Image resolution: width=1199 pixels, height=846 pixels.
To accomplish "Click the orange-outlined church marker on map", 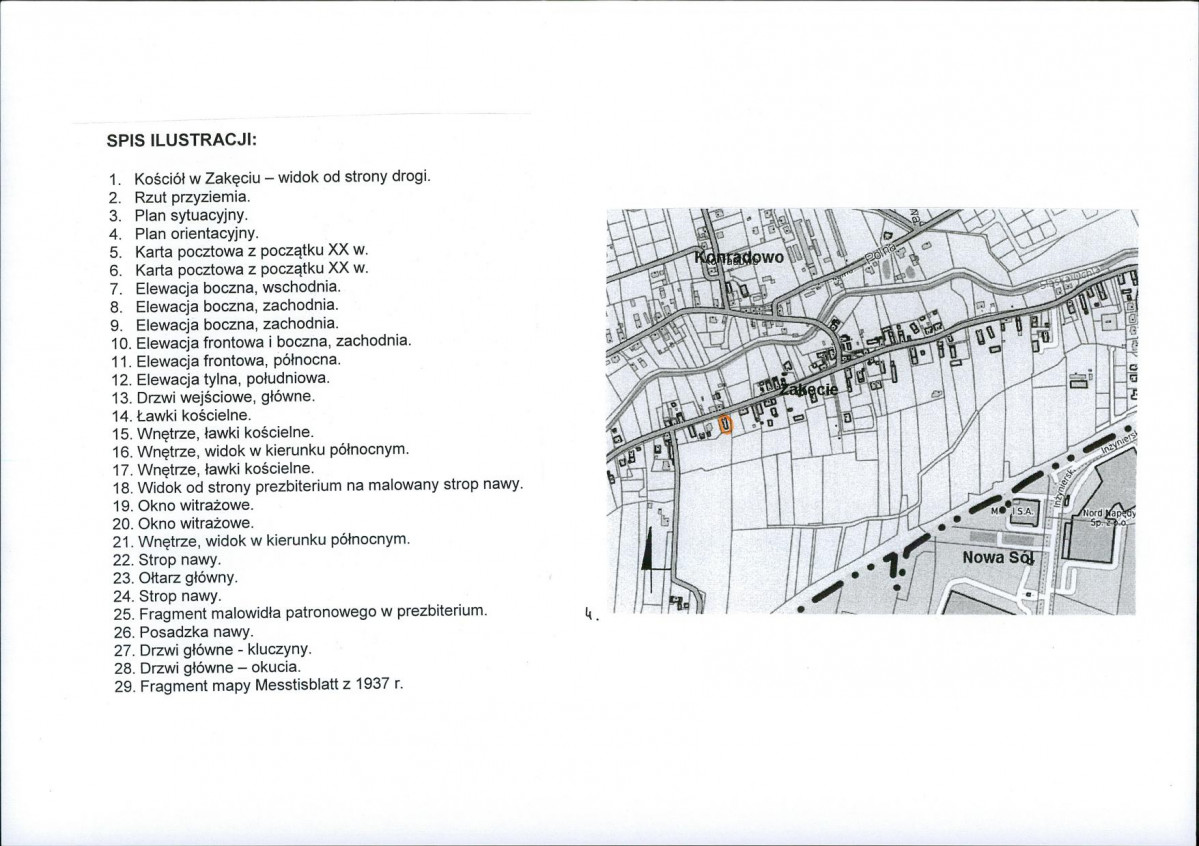I will [x=726, y=425].
